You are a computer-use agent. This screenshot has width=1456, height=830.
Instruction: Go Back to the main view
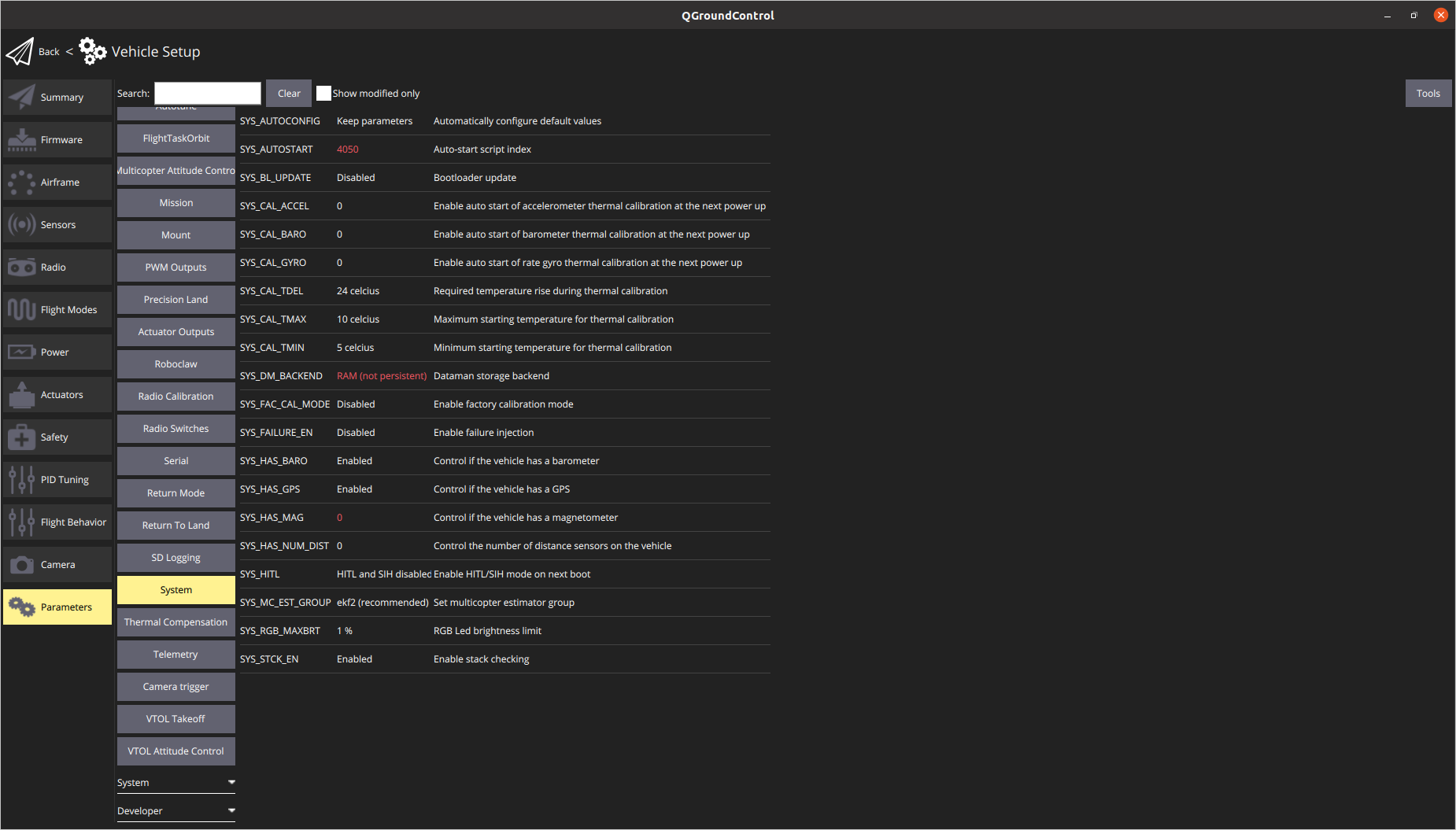point(49,52)
